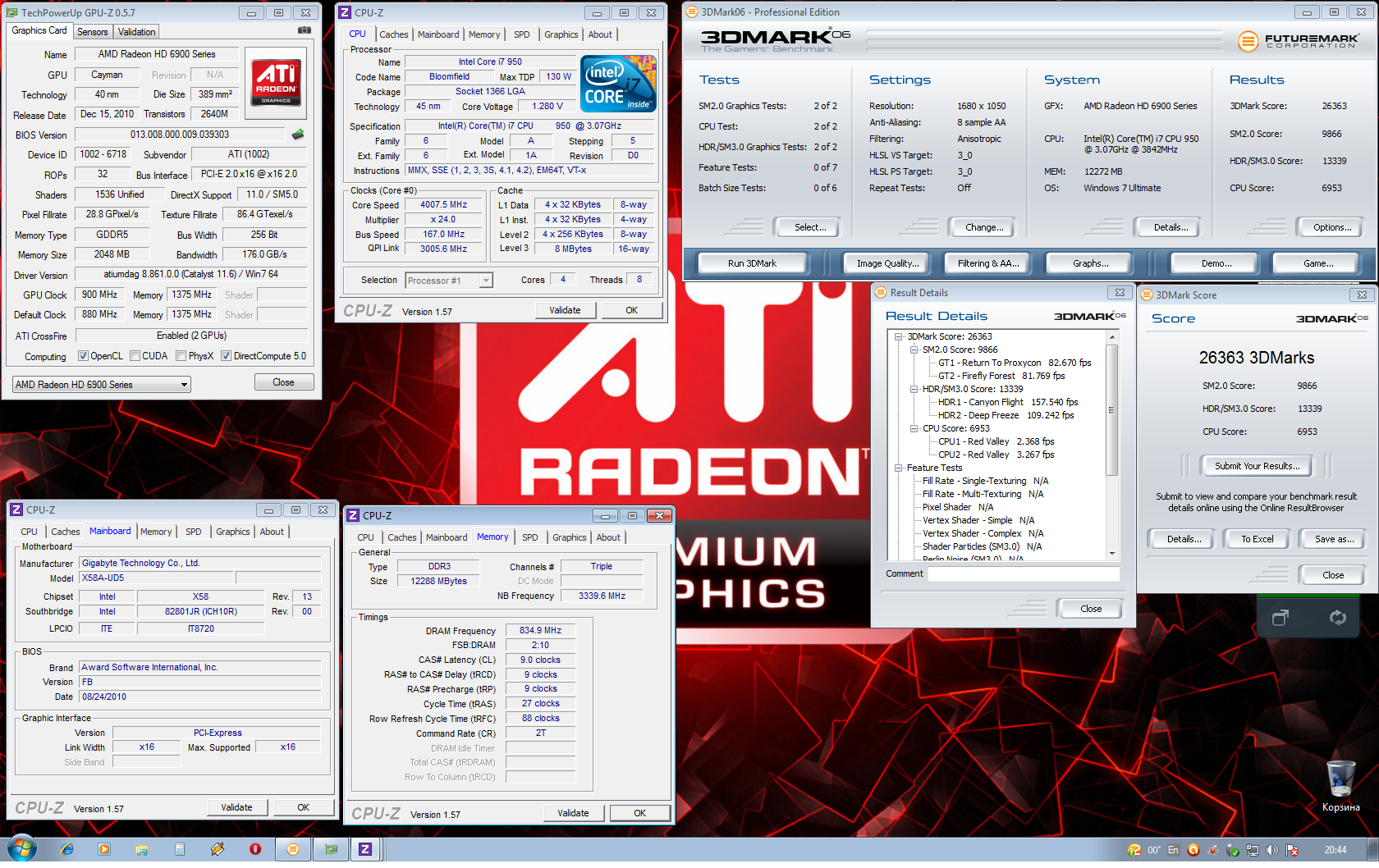Click the Futuremark Corporation logo

tap(1299, 41)
